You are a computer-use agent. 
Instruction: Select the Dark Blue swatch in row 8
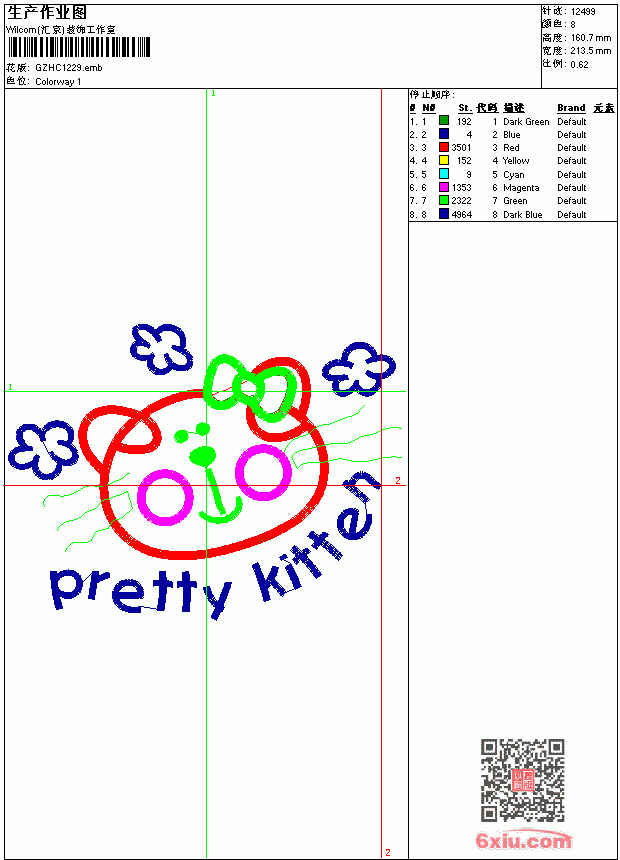(444, 214)
